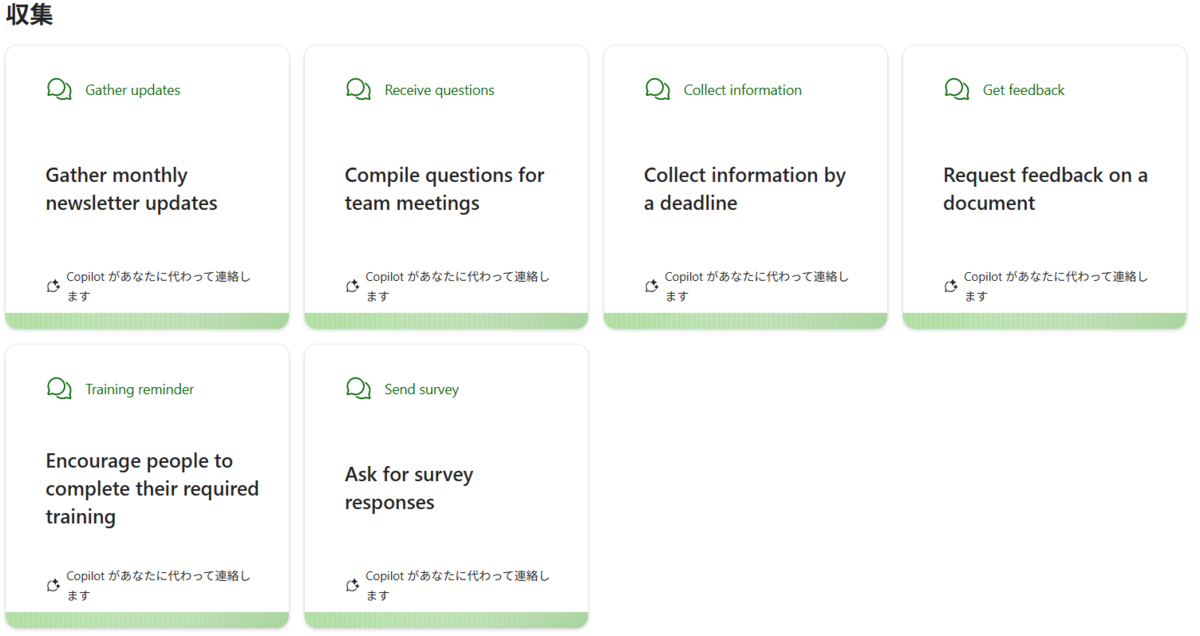The image size is (1200, 636).
Task: Click the chat icon beside Training reminder
Action: point(59,389)
